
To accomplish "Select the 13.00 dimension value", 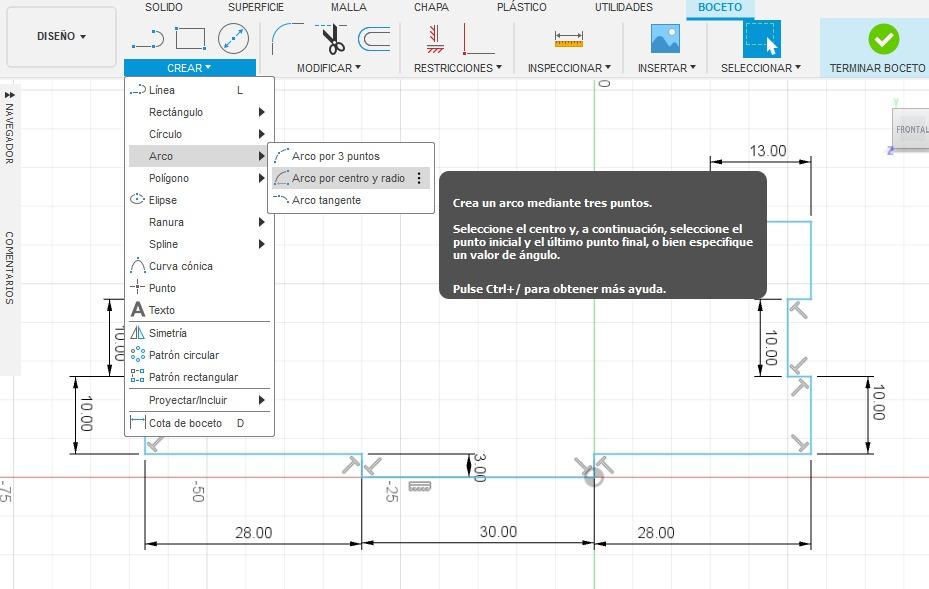I will tap(768, 151).
